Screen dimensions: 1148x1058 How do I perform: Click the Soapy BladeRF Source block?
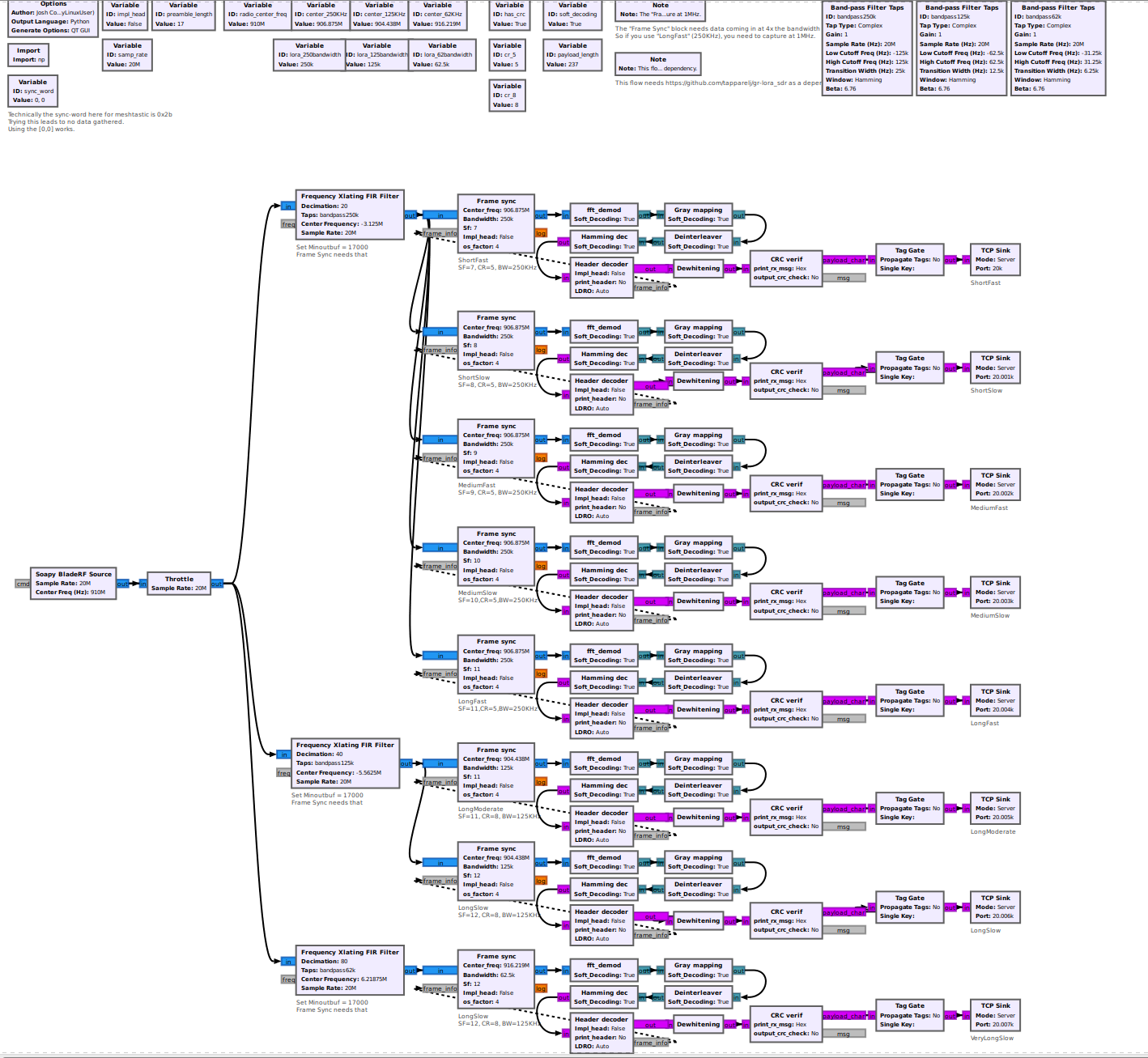[x=74, y=583]
